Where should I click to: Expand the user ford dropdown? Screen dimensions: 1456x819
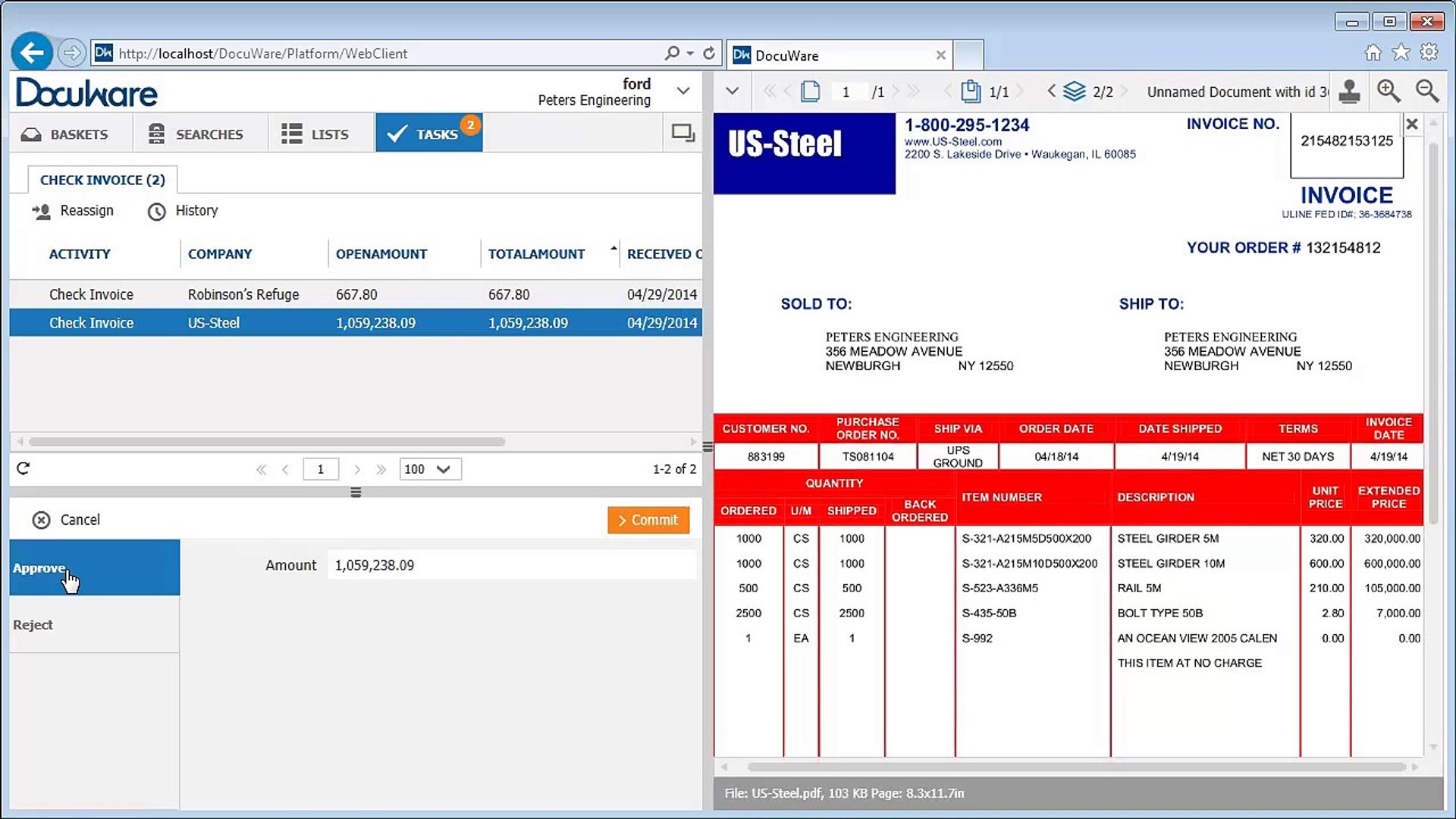683,91
